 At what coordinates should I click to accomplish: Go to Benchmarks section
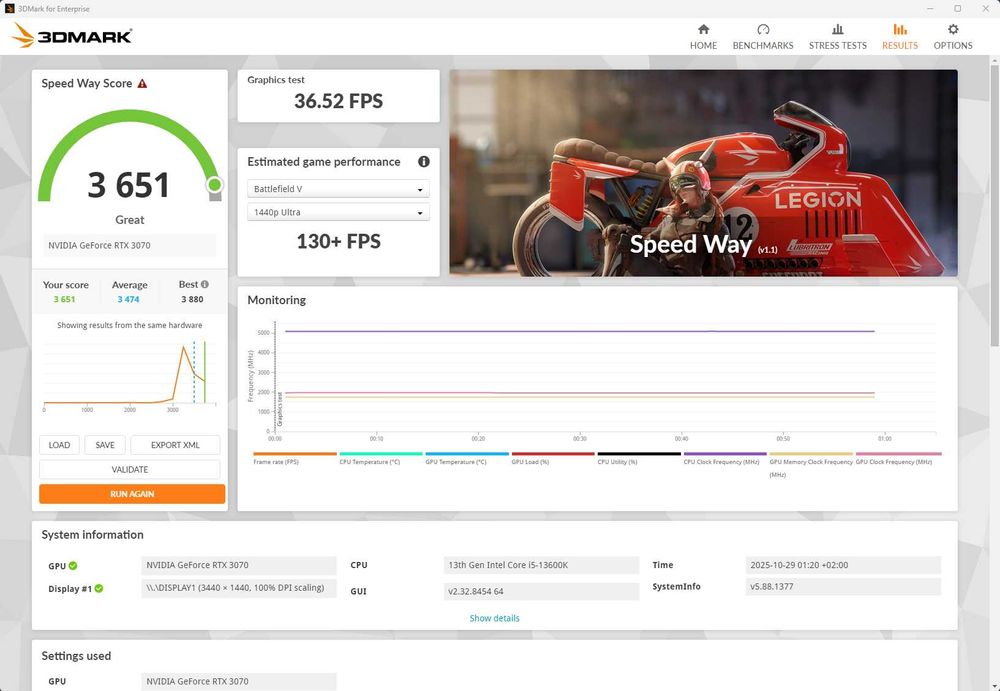[x=763, y=36]
